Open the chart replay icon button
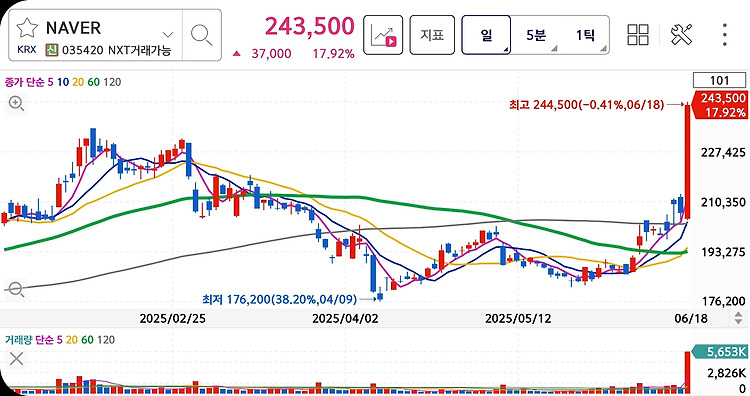The height and width of the screenshot is (396, 750). pyautogui.click(x=383, y=35)
